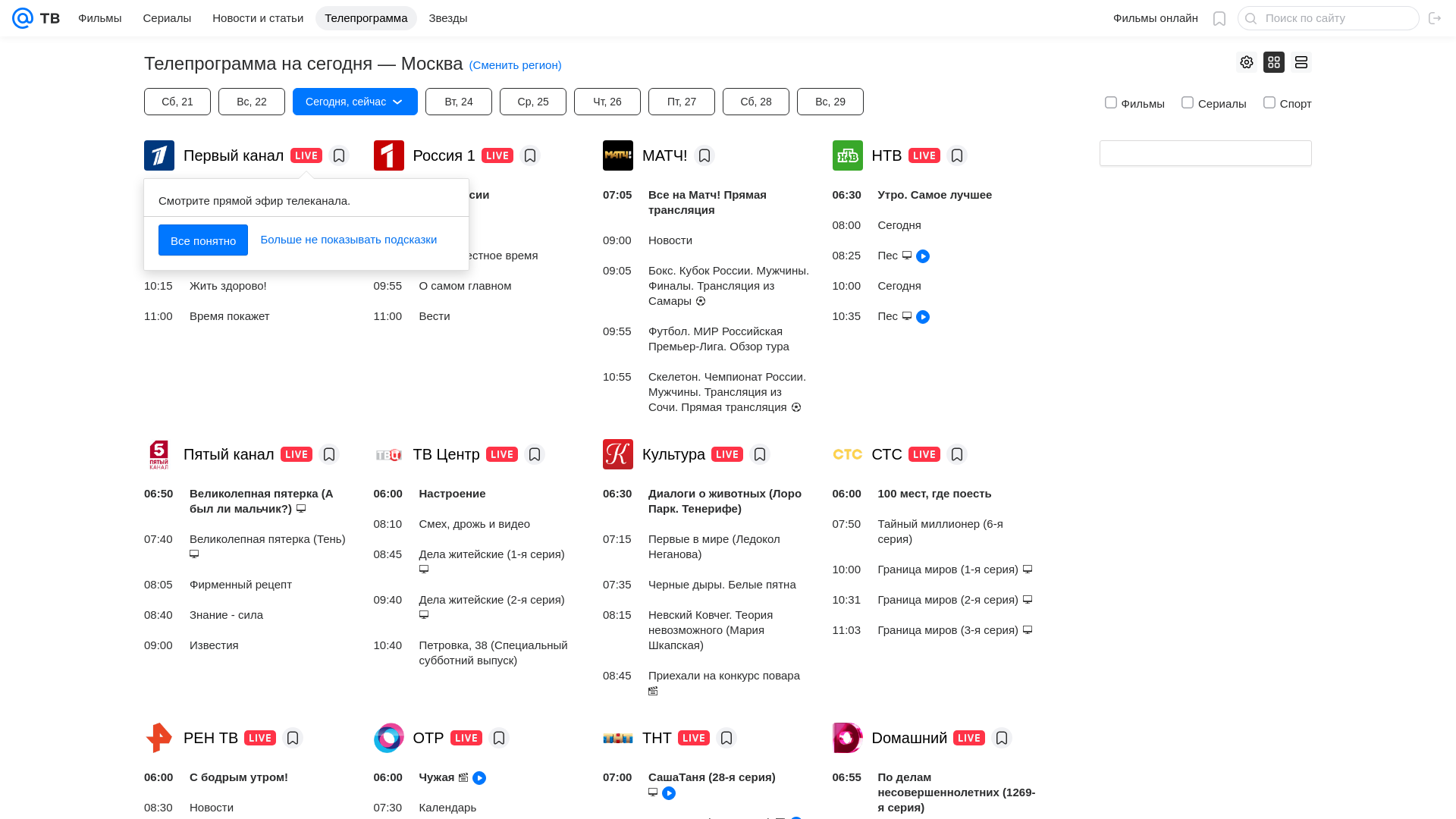Select the Чт, 26 date tab
Viewport: 1456px width, 819px height.
(607, 102)
